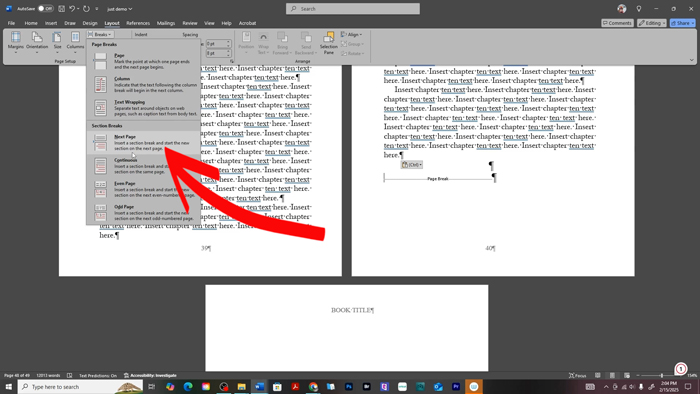Choose Page under Page Breaks

[x=143, y=61]
